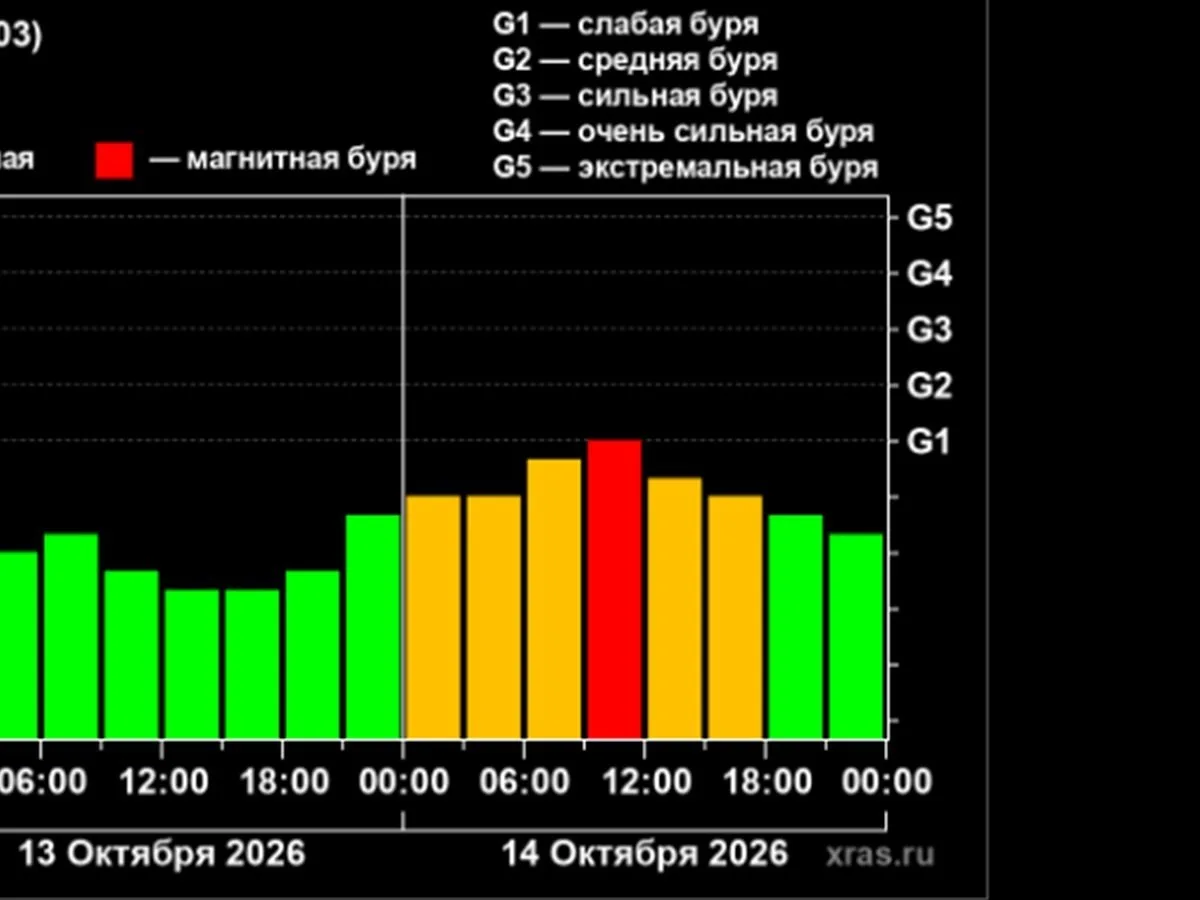Click the 06:00 time label for 14 October
This screenshot has width=1200, height=900.
pos(525,781)
